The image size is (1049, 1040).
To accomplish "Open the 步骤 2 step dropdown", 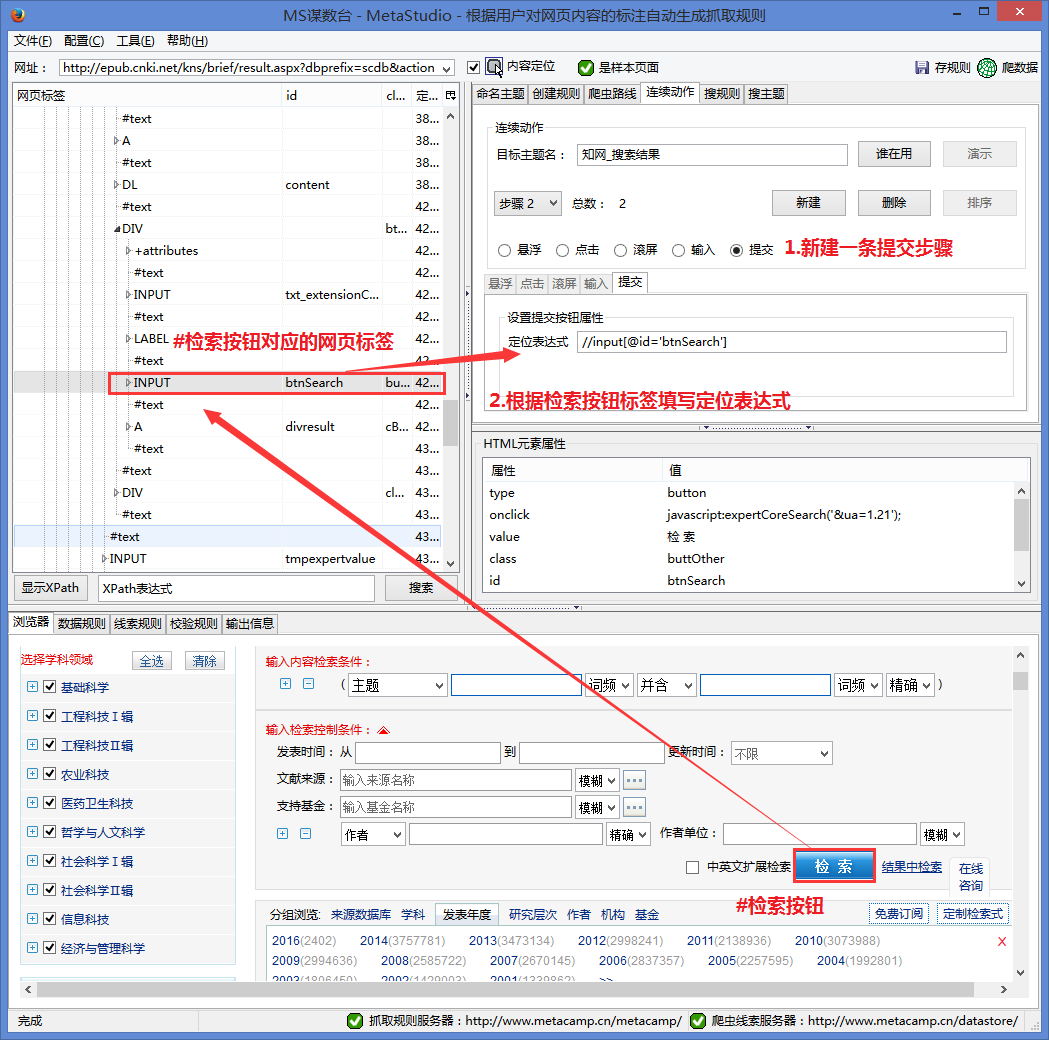I will pyautogui.click(x=527, y=203).
